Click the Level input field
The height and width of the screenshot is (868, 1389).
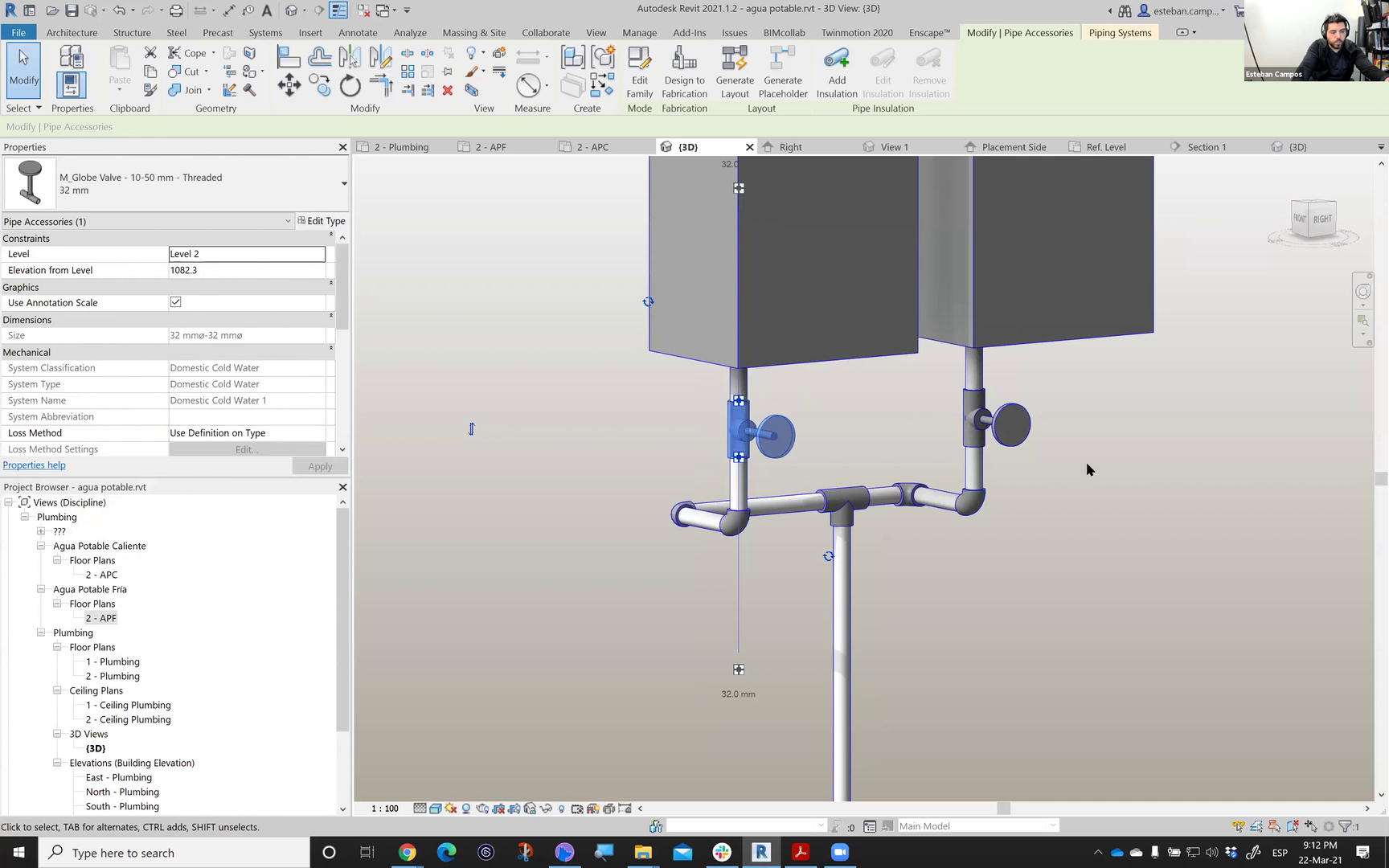[x=247, y=254]
